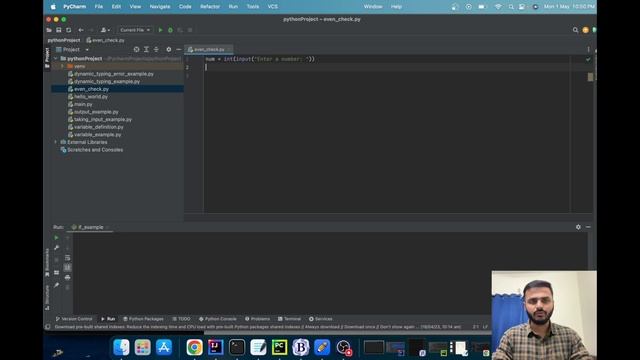Toggle soft-wrap icon in Run panel
The width and height of the screenshot is (640, 360).
(x=67, y=258)
